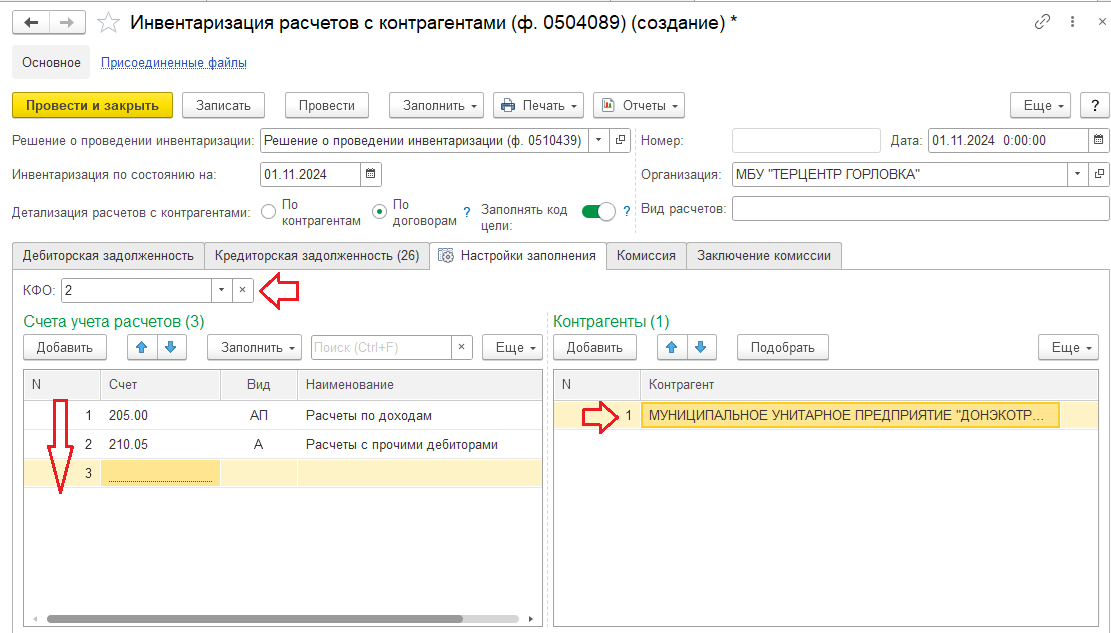This screenshot has height=633, width=1111.
Task: Add an account with Добавить in Счета
Action: [x=64, y=347]
